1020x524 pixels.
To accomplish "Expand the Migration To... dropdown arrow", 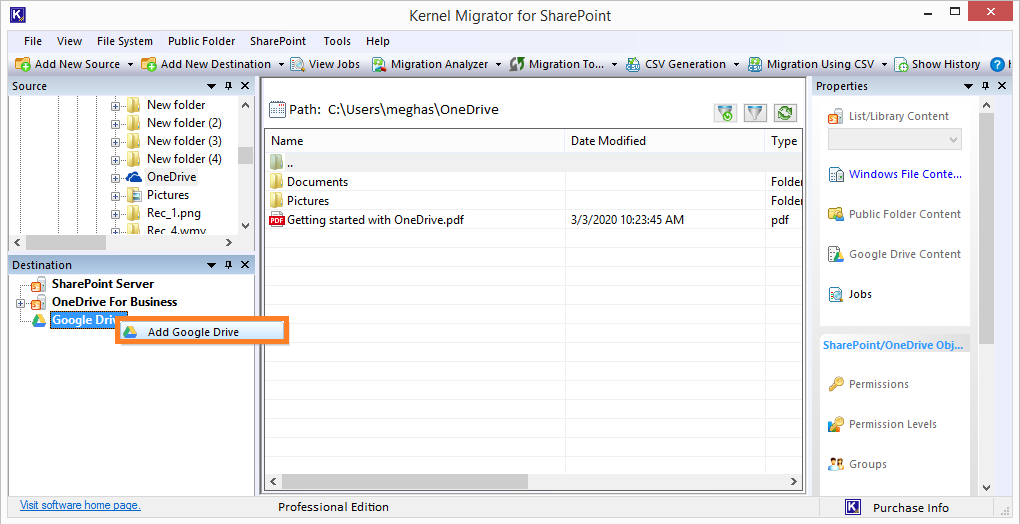I will (615, 64).
